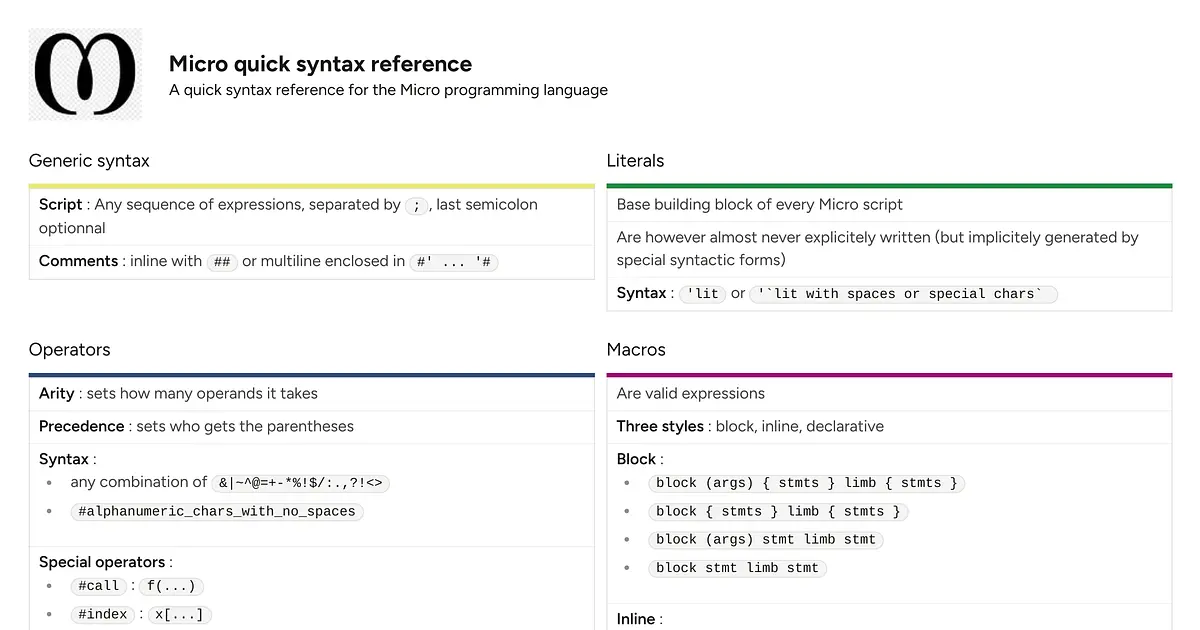Click the "Operators" section heading
The height and width of the screenshot is (630, 1200).
pyautogui.click(x=69, y=350)
